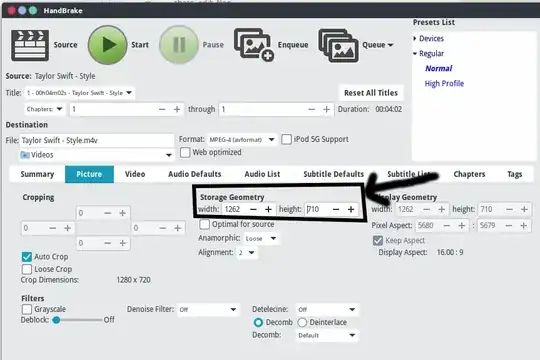Start encoding with the green play button
Image resolution: width=540 pixels, height=360 pixels.
coord(108,45)
